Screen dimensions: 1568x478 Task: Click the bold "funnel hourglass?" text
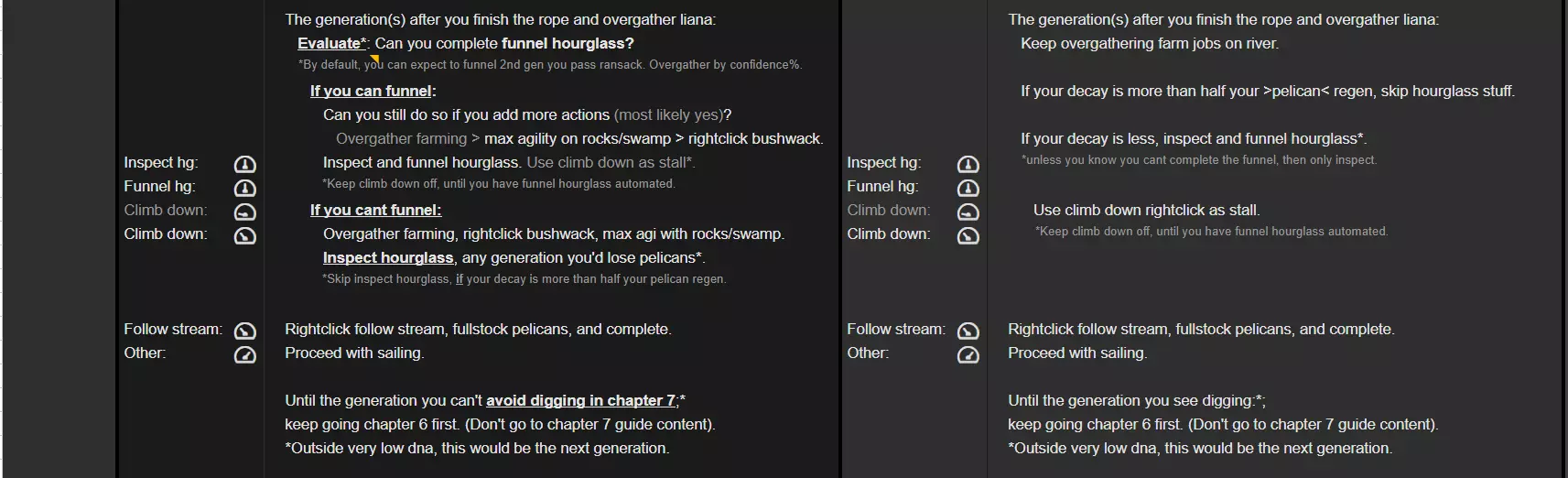(568, 43)
